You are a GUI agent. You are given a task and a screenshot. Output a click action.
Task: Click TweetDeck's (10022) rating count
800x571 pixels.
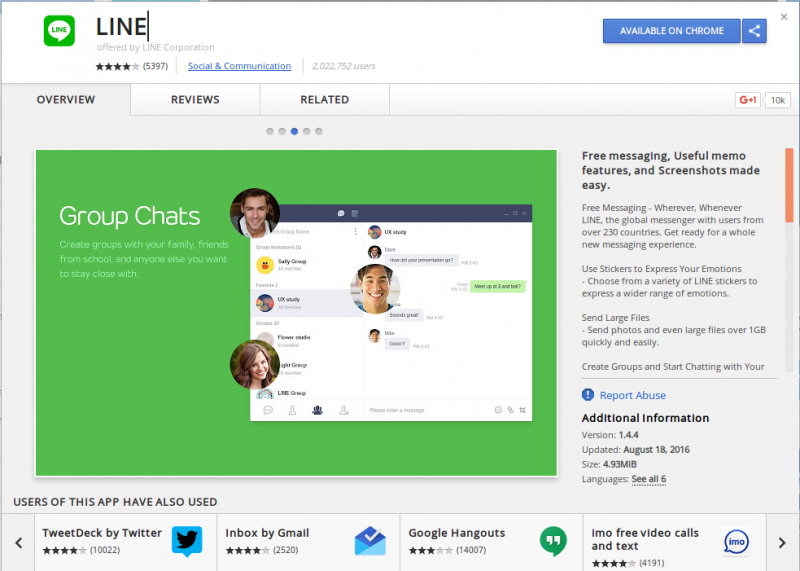click(105, 550)
